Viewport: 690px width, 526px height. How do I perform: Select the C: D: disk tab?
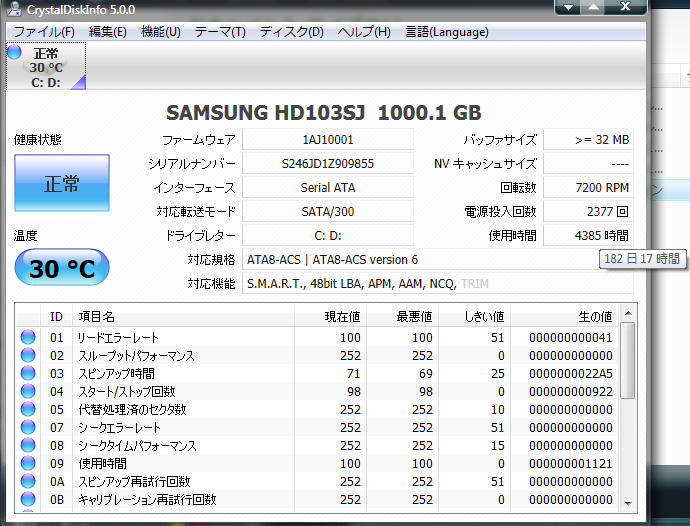click(x=46, y=66)
